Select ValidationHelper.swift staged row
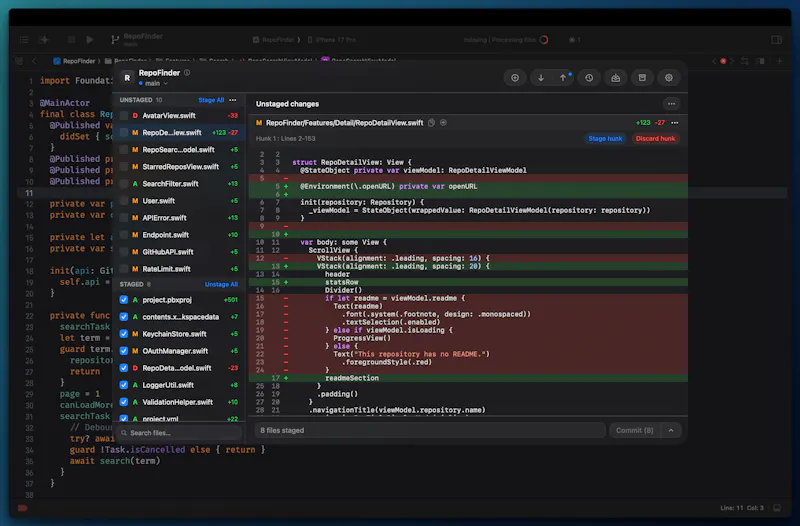The width and height of the screenshot is (800, 526). (x=179, y=402)
